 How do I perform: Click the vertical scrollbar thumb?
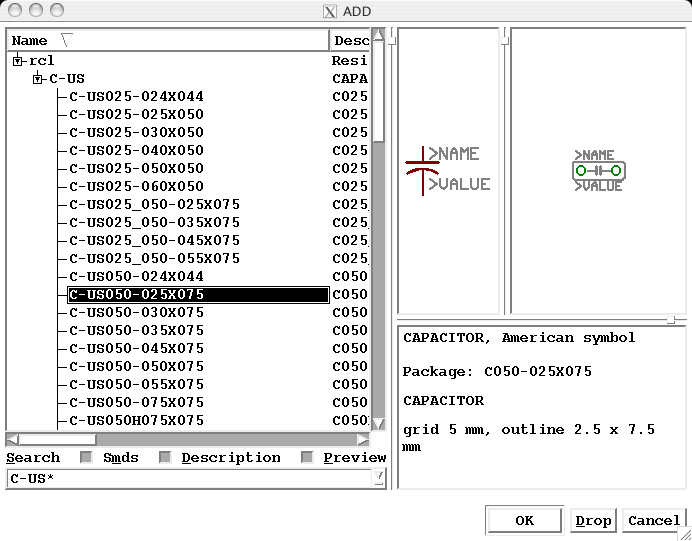pos(379,92)
